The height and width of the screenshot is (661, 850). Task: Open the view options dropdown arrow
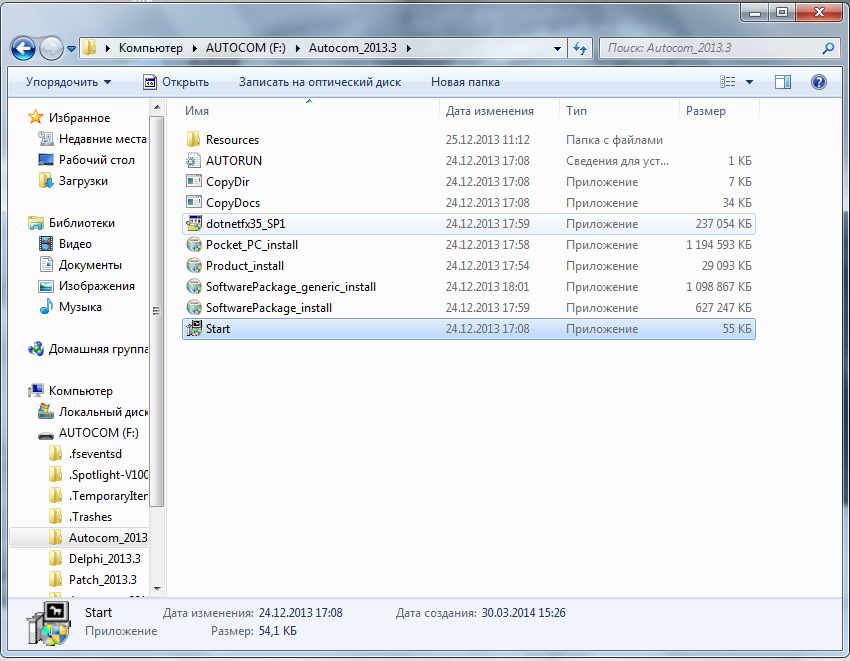(x=749, y=82)
